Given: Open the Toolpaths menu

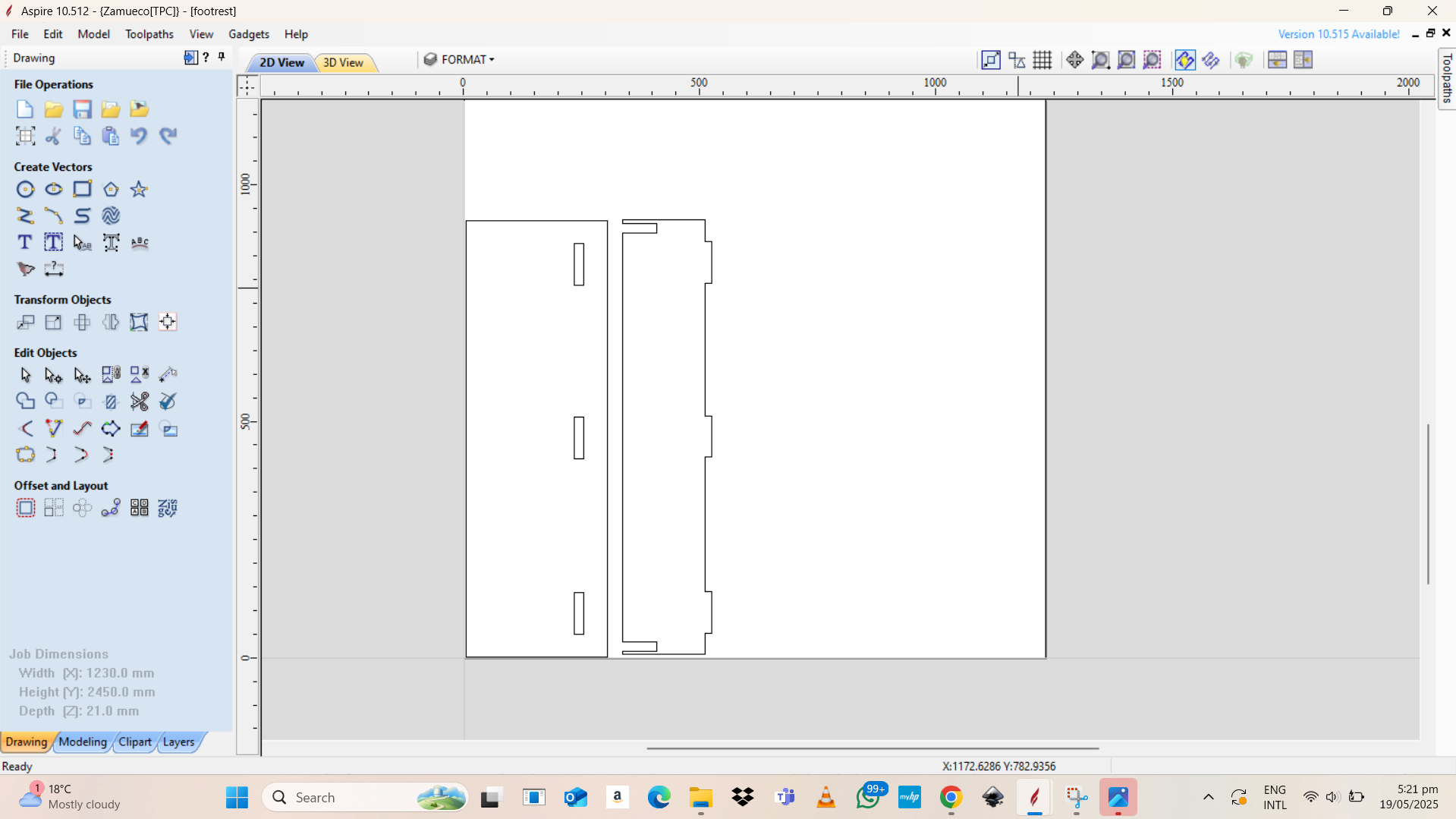Looking at the screenshot, I should (x=149, y=34).
